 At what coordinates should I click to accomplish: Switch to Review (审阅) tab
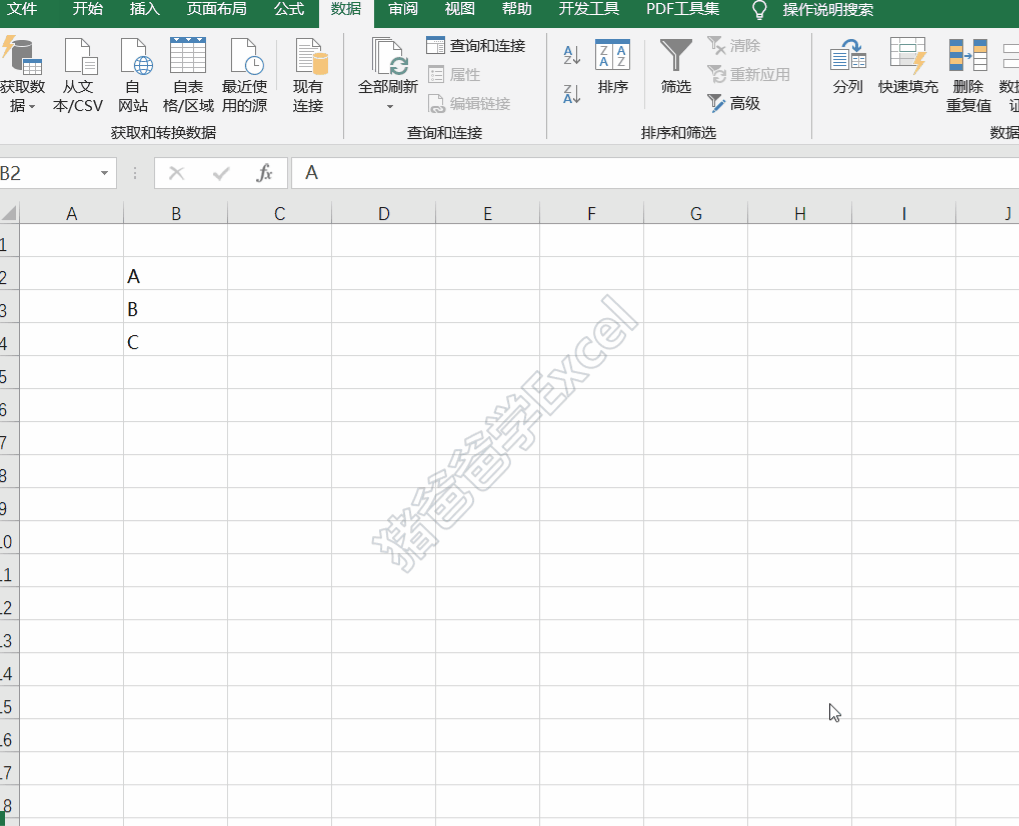tap(403, 9)
